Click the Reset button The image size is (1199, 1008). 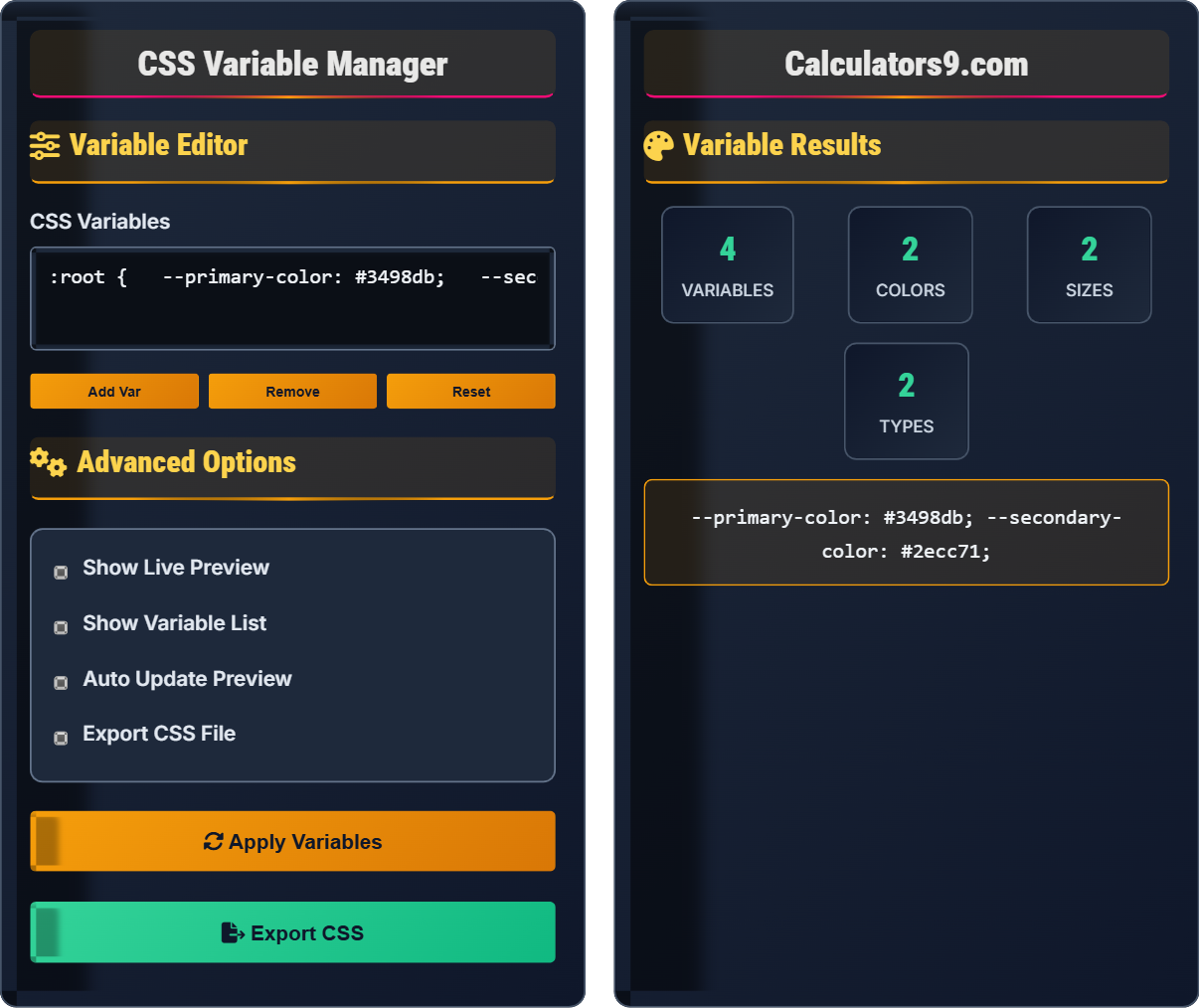pyautogui.click(x=471, y=392)
